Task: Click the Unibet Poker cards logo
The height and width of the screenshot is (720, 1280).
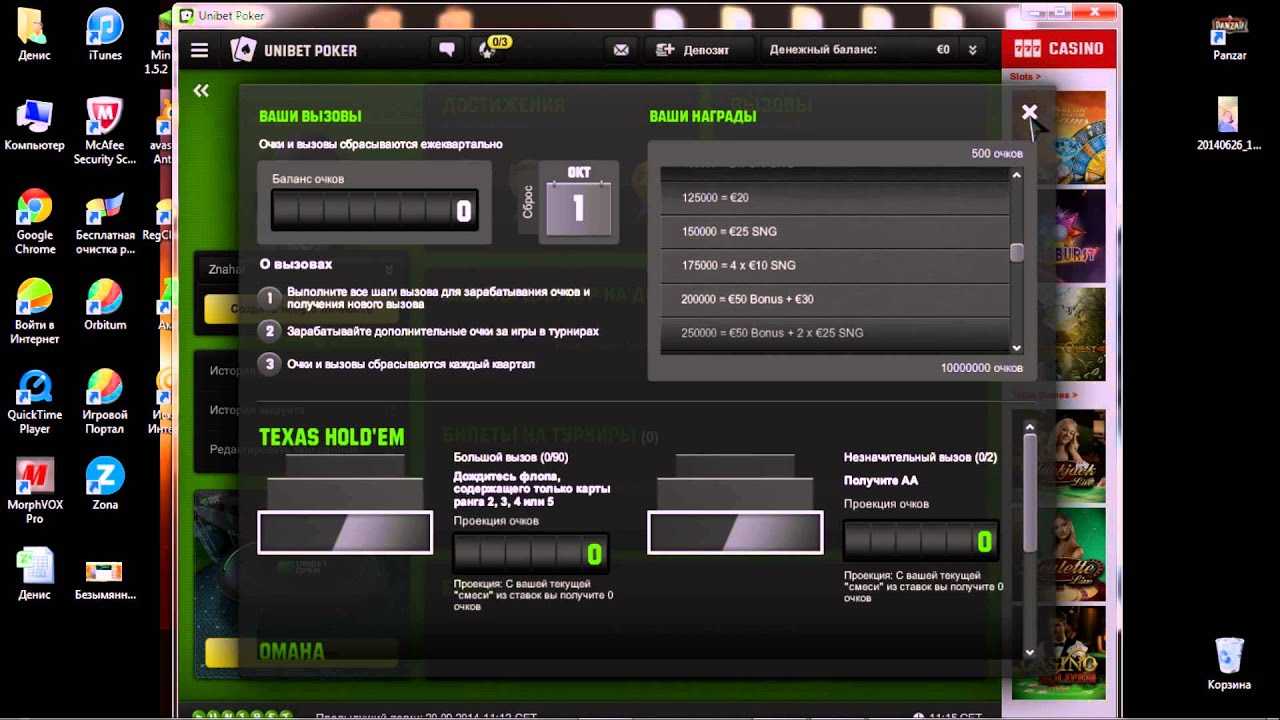Action: (x=243, y=50)
